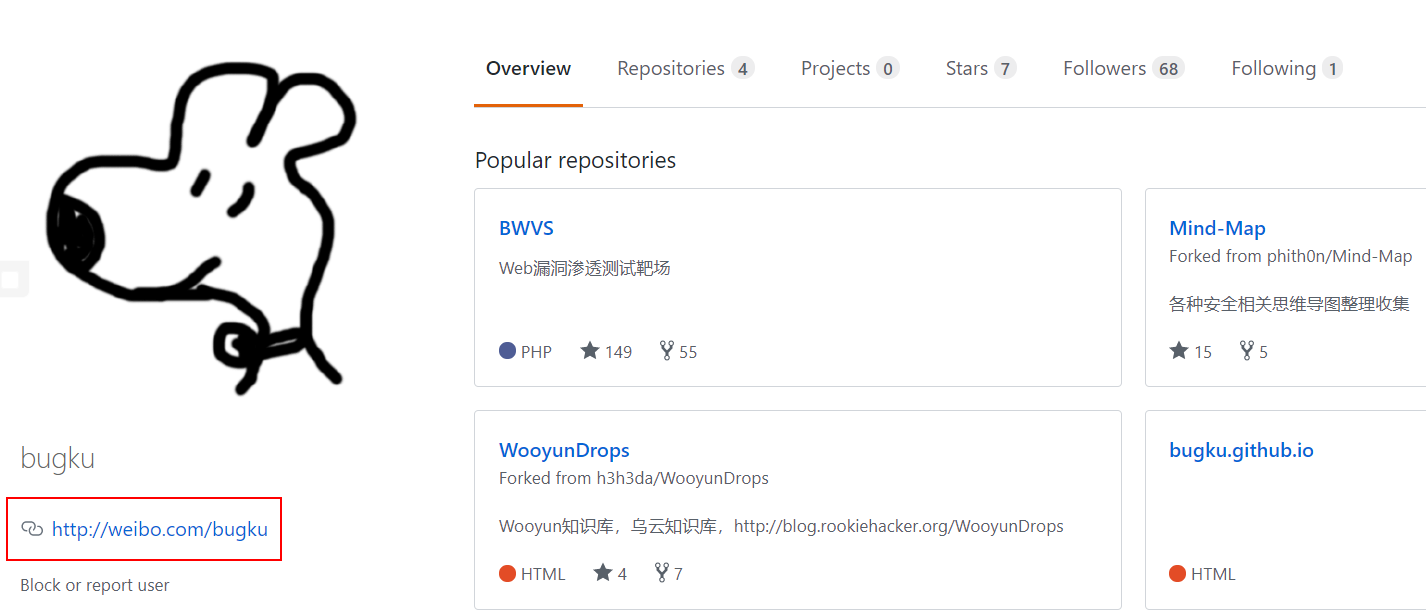Click the Stars count badge 7
The width and height of the screenshot is (1426, 612).
[x=1005, y=69]
